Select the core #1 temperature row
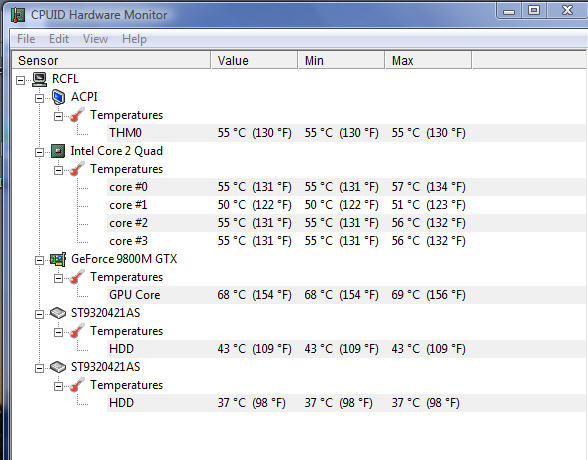588x460 pixels. 346,205
